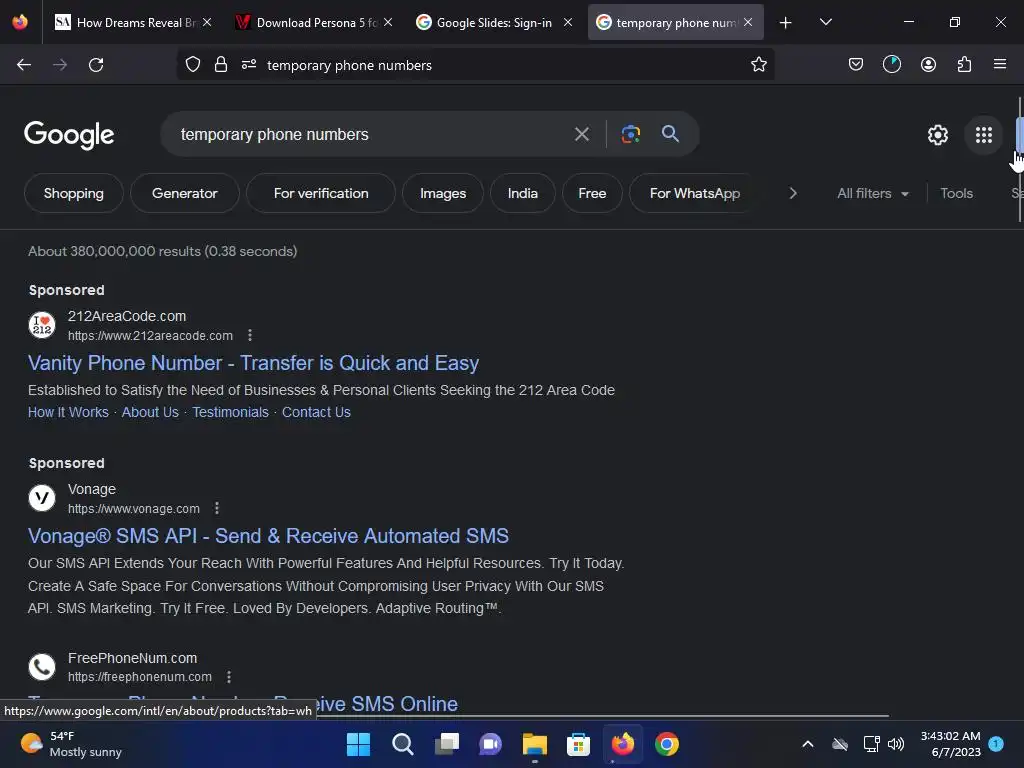The height and width of the screenshot is (768, 1024).
Task: Open the About Us sitelink
Action: click(150, 413)
